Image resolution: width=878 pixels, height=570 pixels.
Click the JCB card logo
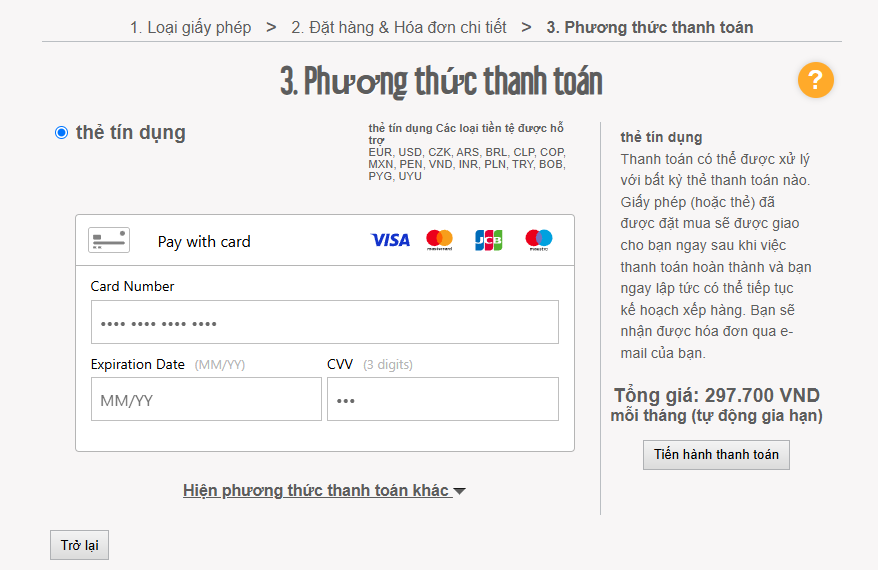click(x=488, y=240)
